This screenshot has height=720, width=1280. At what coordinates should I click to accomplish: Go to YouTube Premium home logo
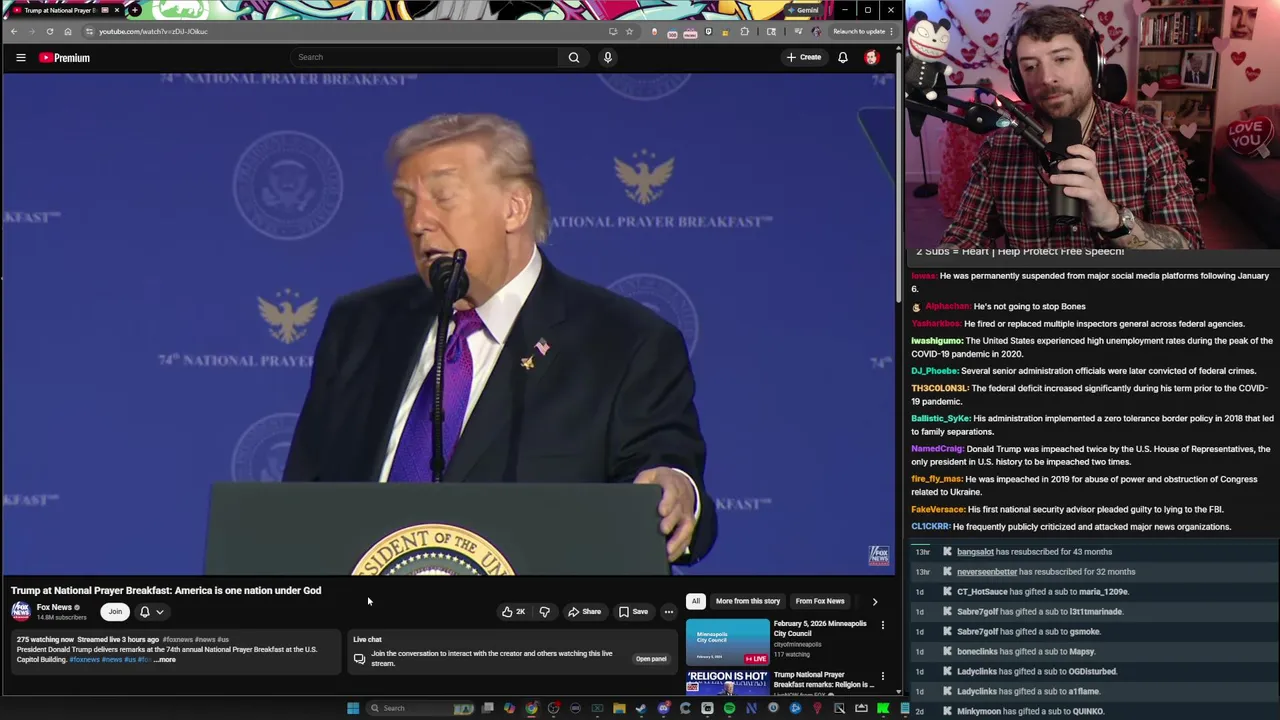(65, 58)
